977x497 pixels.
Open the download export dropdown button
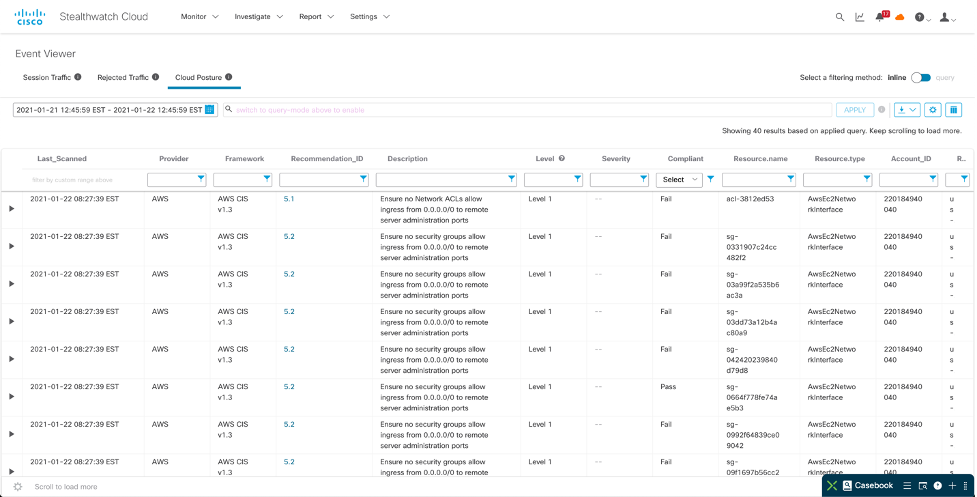[x=907, y=110]
